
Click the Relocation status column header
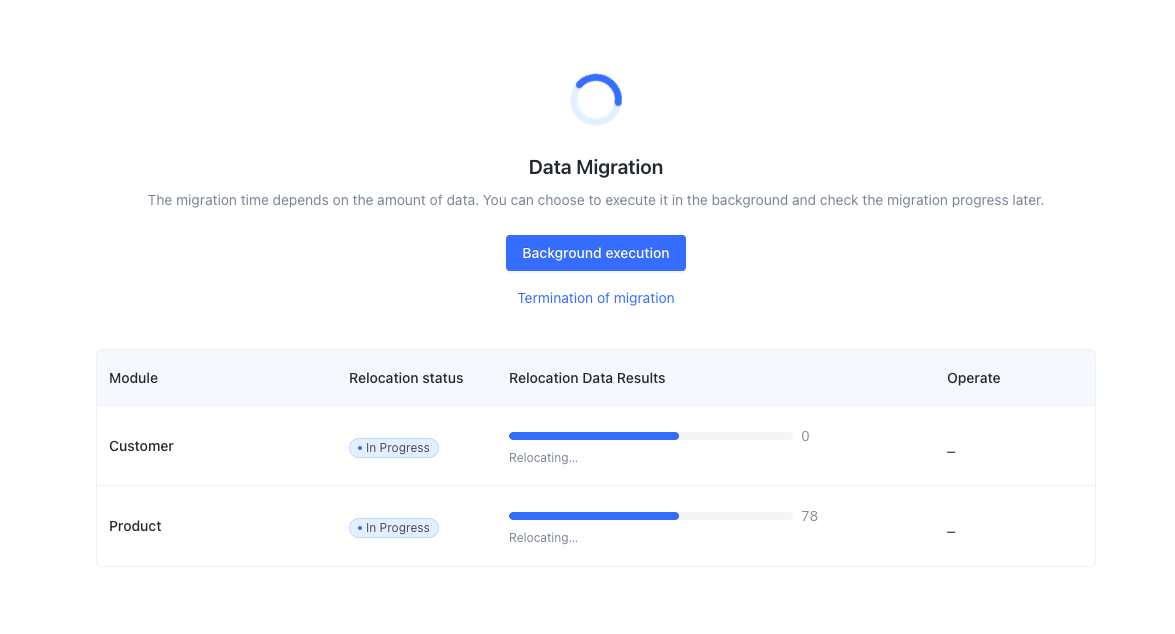(406, 378)
